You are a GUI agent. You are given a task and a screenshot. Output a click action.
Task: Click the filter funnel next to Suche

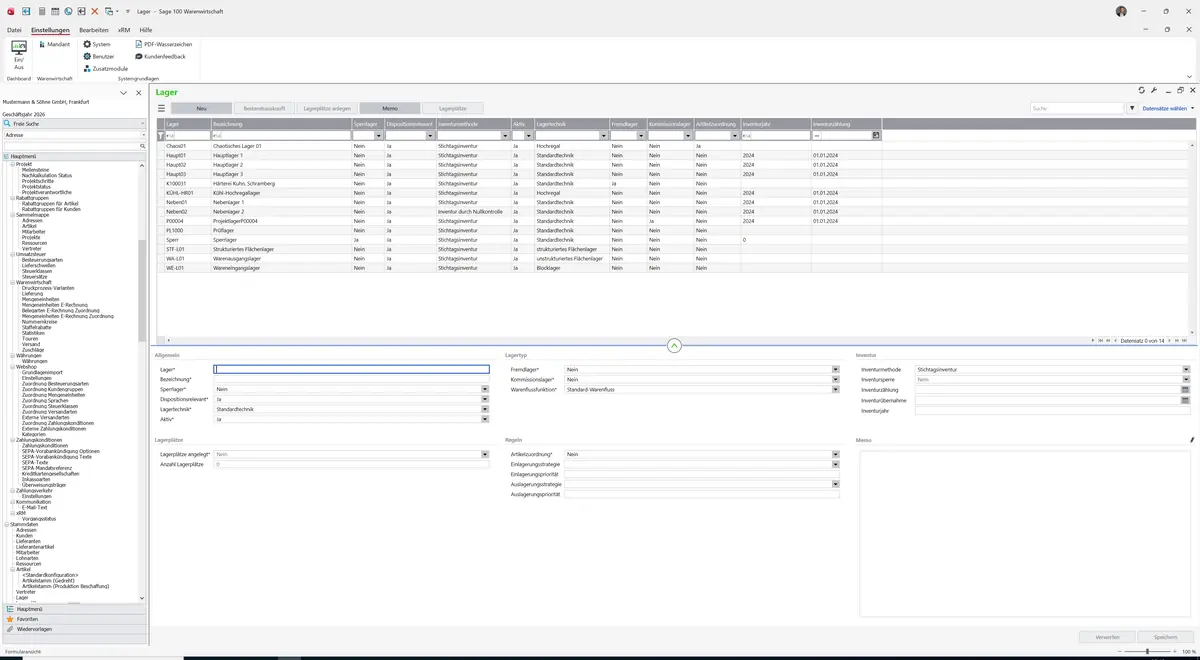tap(1133, 108)
